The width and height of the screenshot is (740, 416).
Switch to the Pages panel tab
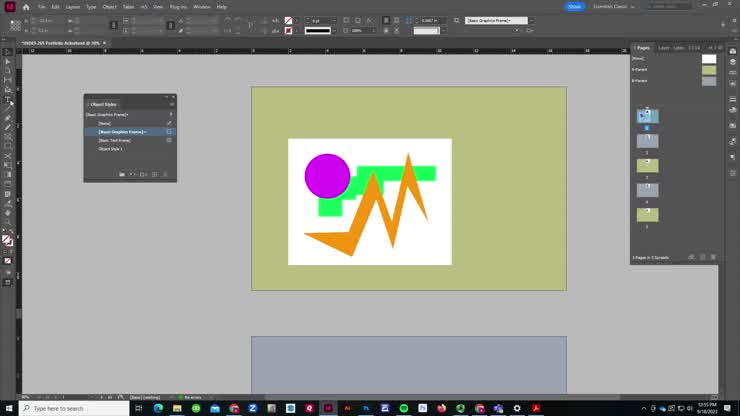(x=642, y=48)
